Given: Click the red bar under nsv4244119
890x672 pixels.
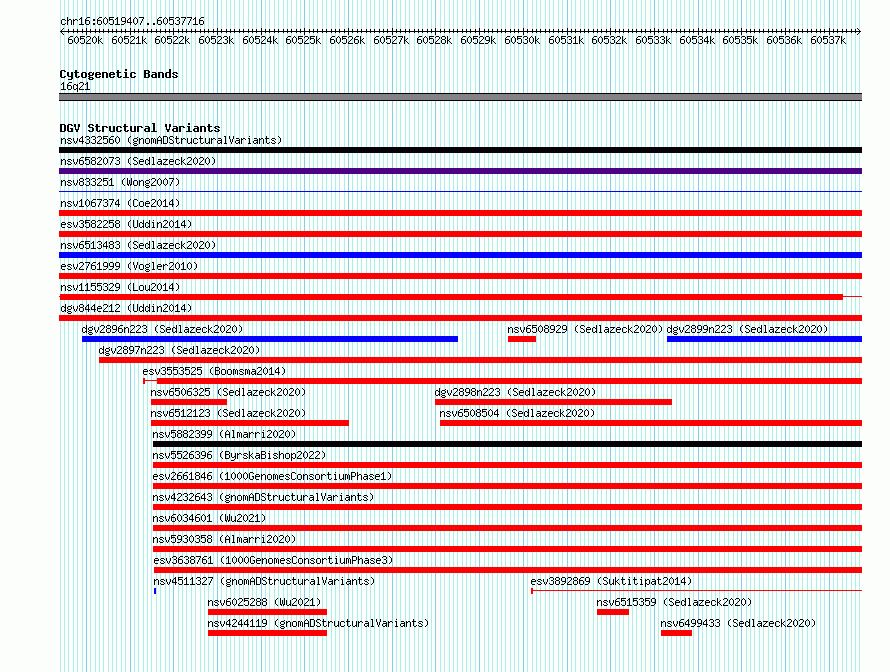Looking at the screenshot, I should [x=267, y=633].
